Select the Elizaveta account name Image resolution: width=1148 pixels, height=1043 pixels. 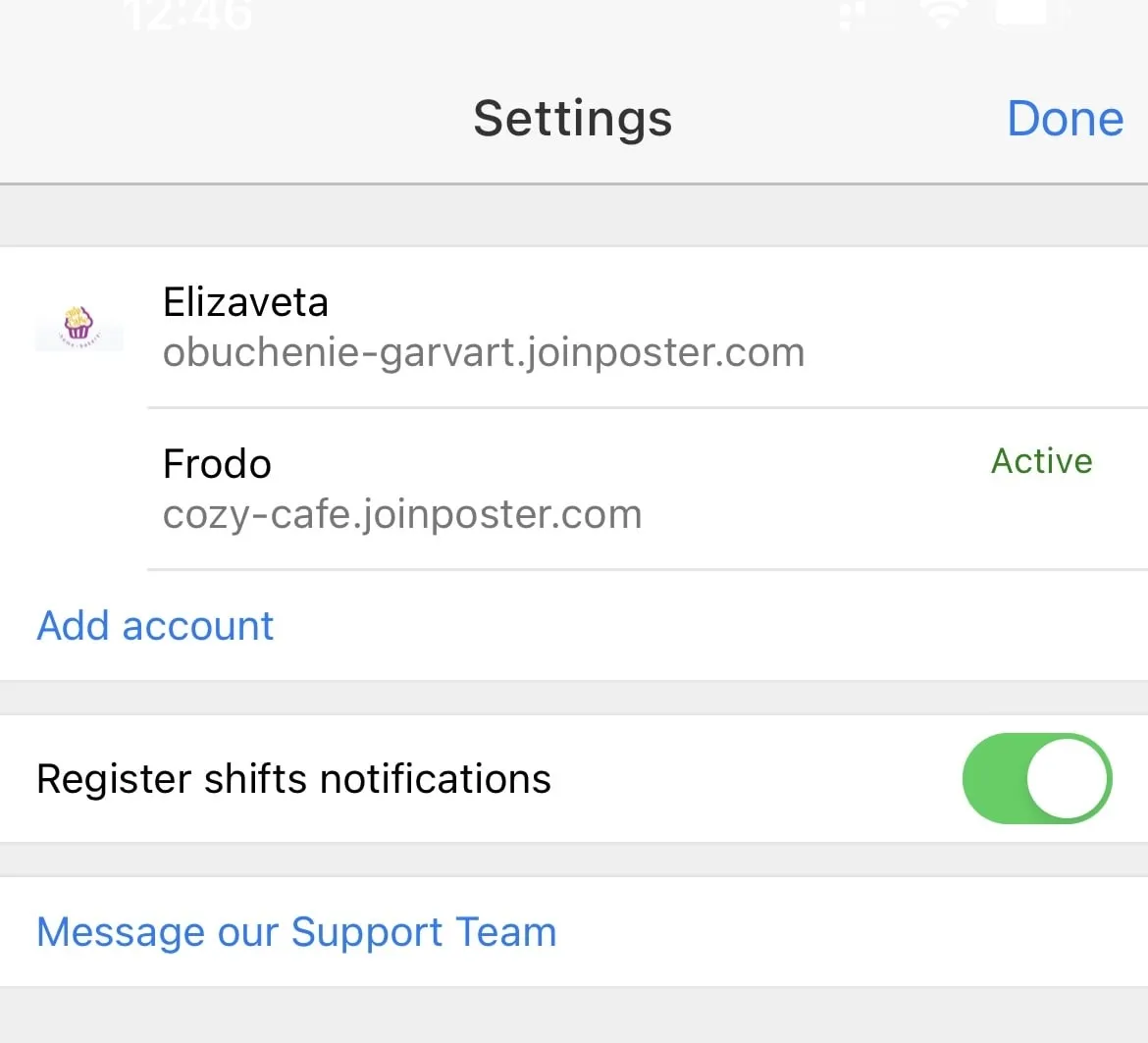[x=245, y=302]
